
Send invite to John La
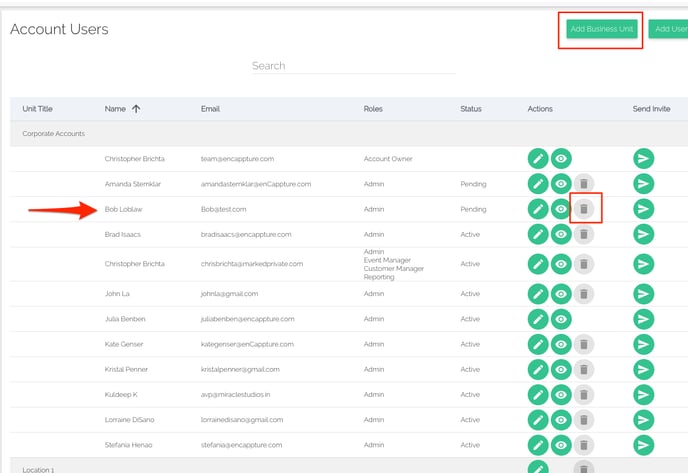(x=644, y=294)
